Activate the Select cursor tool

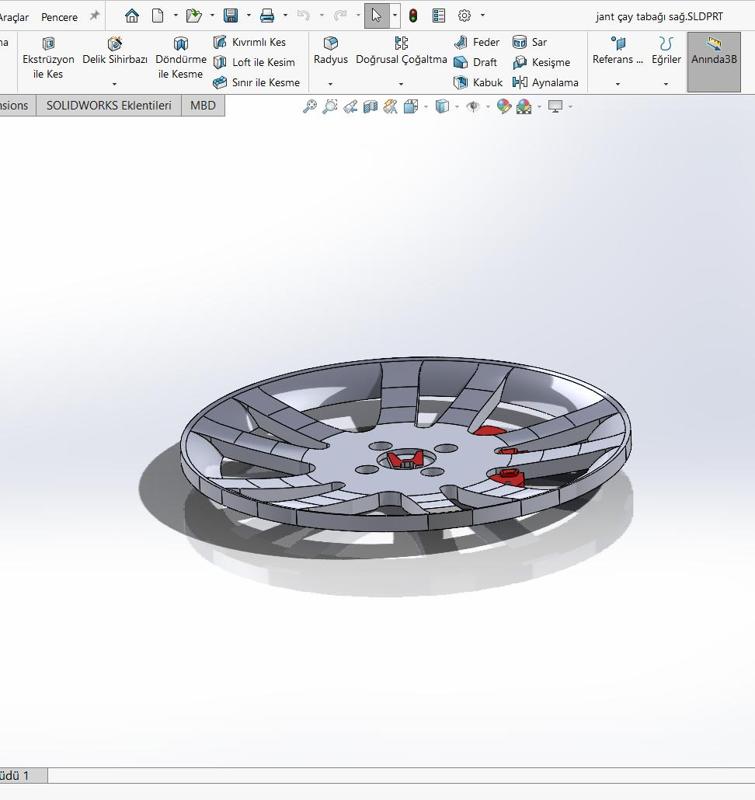click(376, 16)
